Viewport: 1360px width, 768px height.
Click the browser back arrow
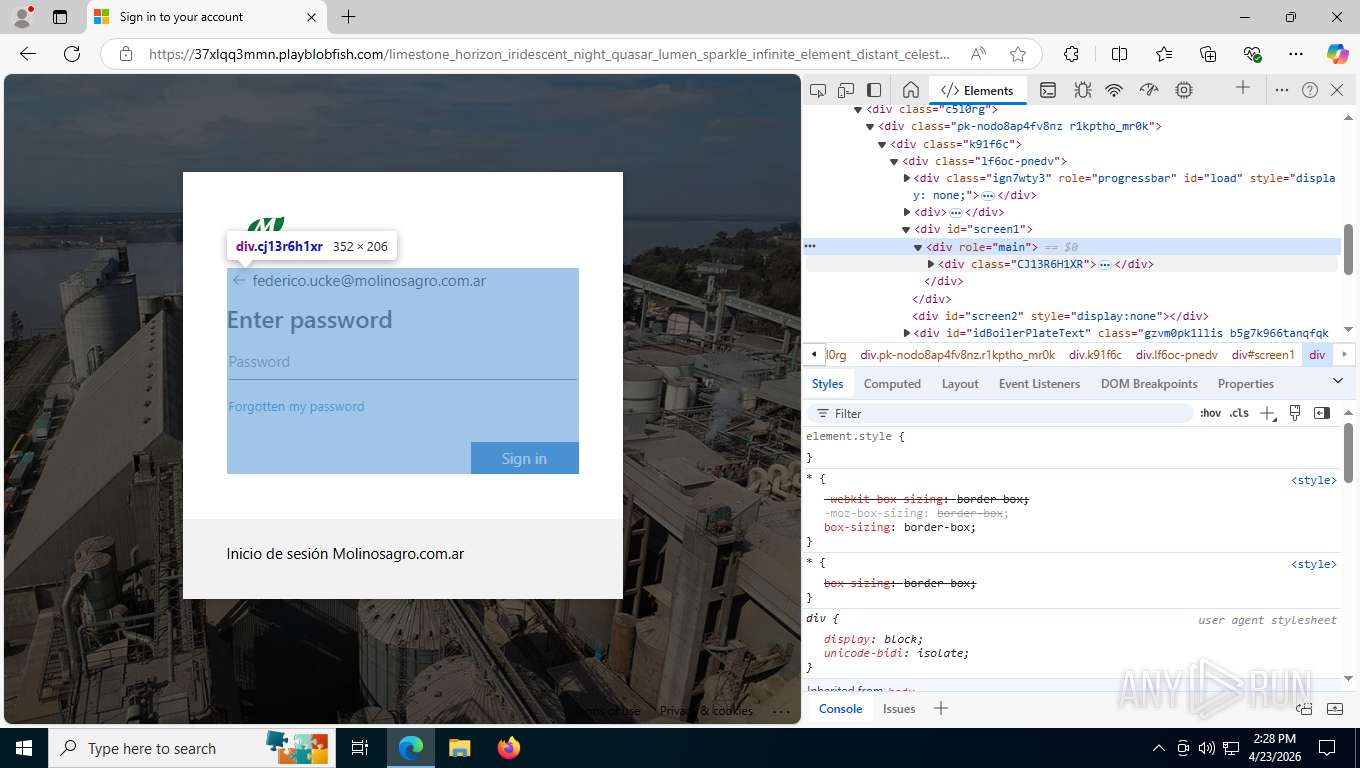tap(28, 54)
